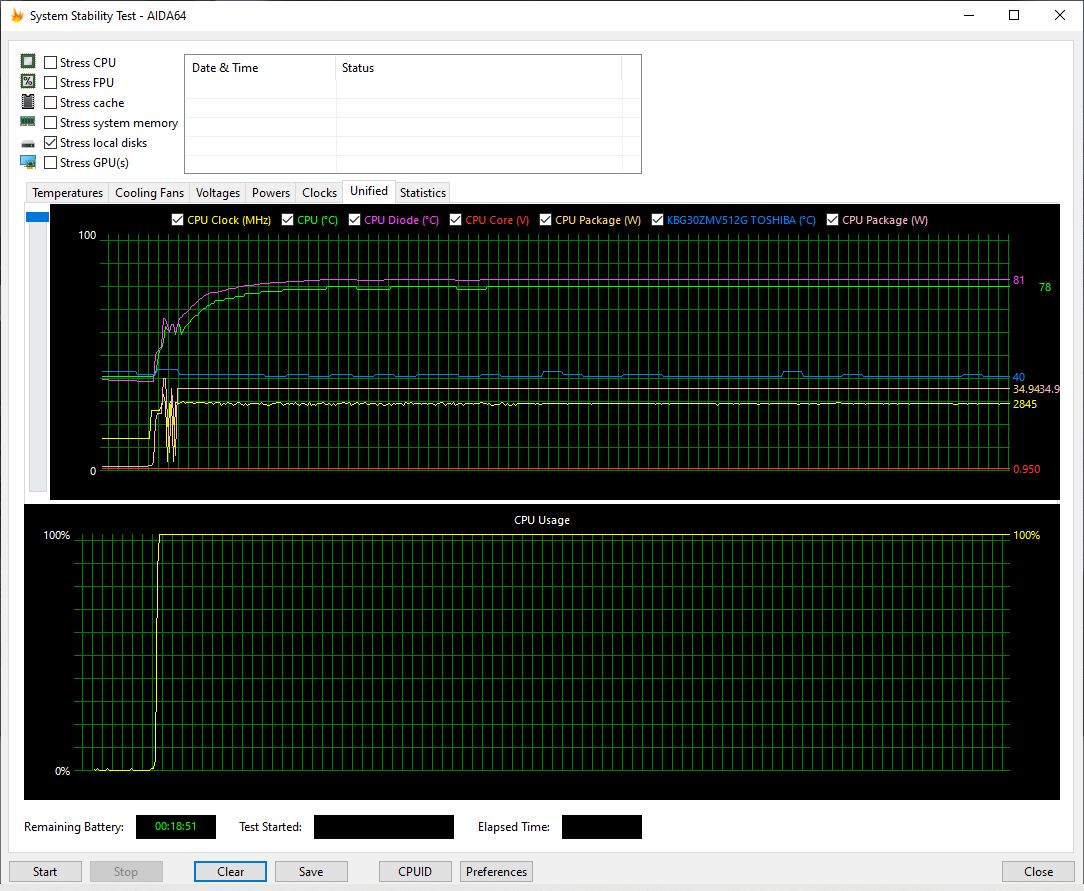
Task: Click the FPU percent icon beside Stress FPU
Action: [x=28, y=82]
